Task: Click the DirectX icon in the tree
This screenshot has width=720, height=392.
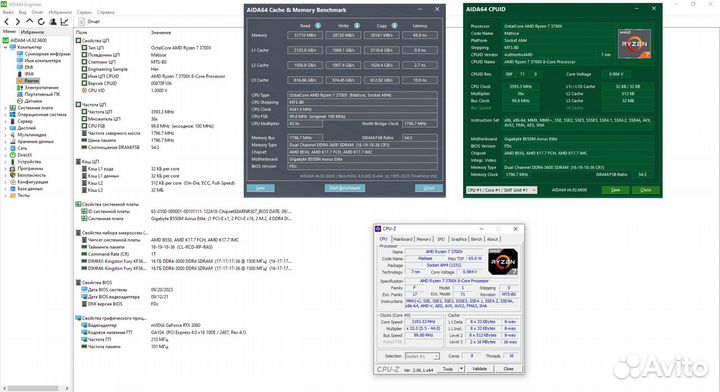Action: (x=13, y=155)
